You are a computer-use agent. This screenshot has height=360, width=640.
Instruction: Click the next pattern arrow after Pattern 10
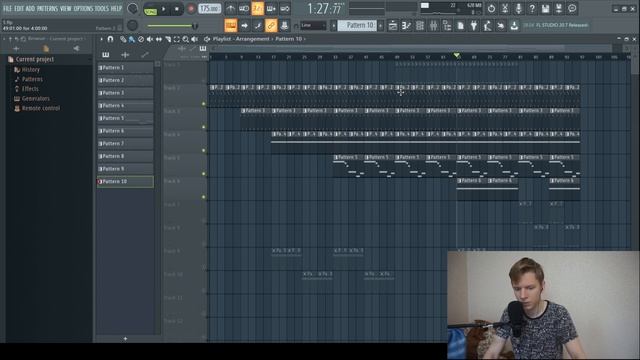[381, 25]
